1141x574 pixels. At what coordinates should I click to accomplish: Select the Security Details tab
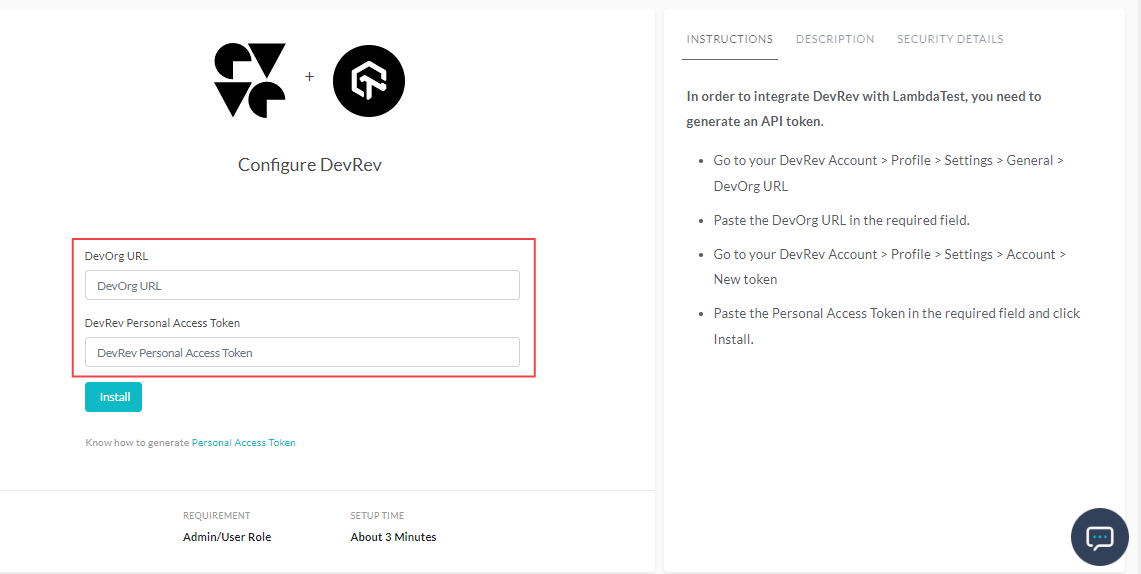(x=950, y=39)
